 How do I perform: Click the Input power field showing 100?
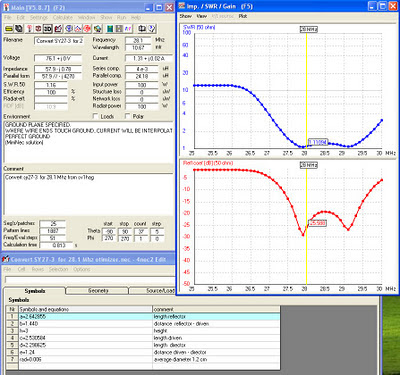coord(142,85)
